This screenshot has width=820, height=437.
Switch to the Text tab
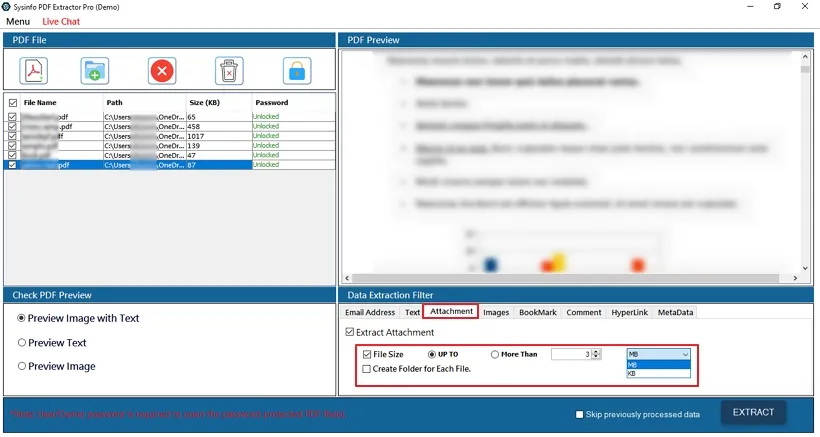pos(412,312)
